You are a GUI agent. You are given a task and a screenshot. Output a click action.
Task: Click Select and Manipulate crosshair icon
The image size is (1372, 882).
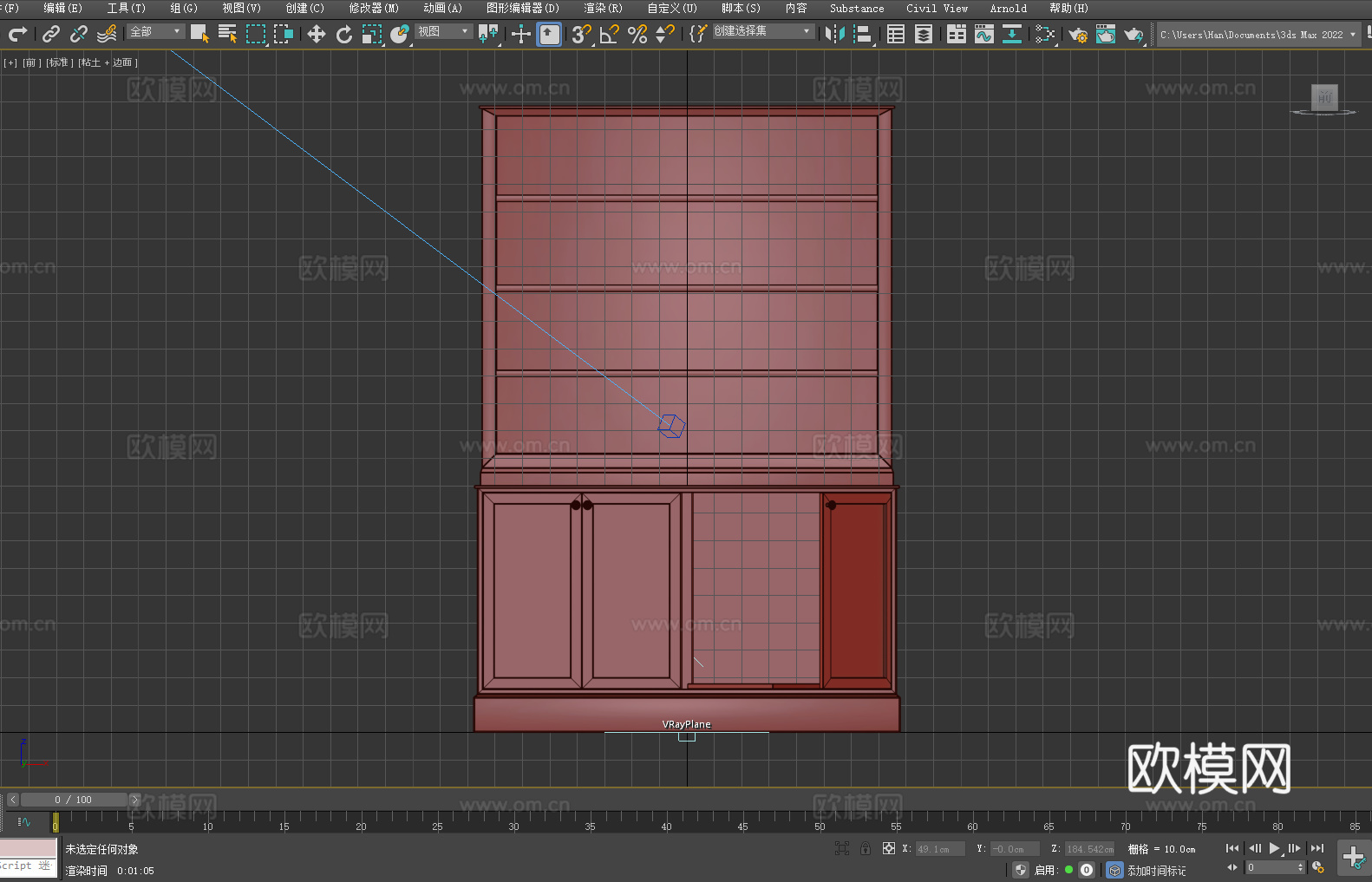pyautogui.click(x=520, y=34)
